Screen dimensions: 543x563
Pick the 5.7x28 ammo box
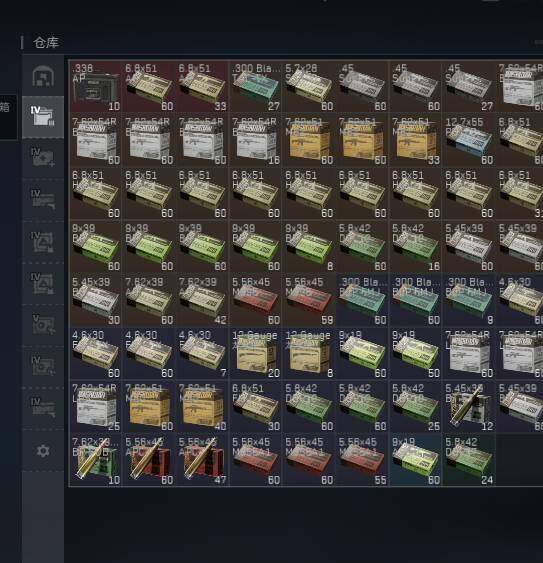click(309, 87)
